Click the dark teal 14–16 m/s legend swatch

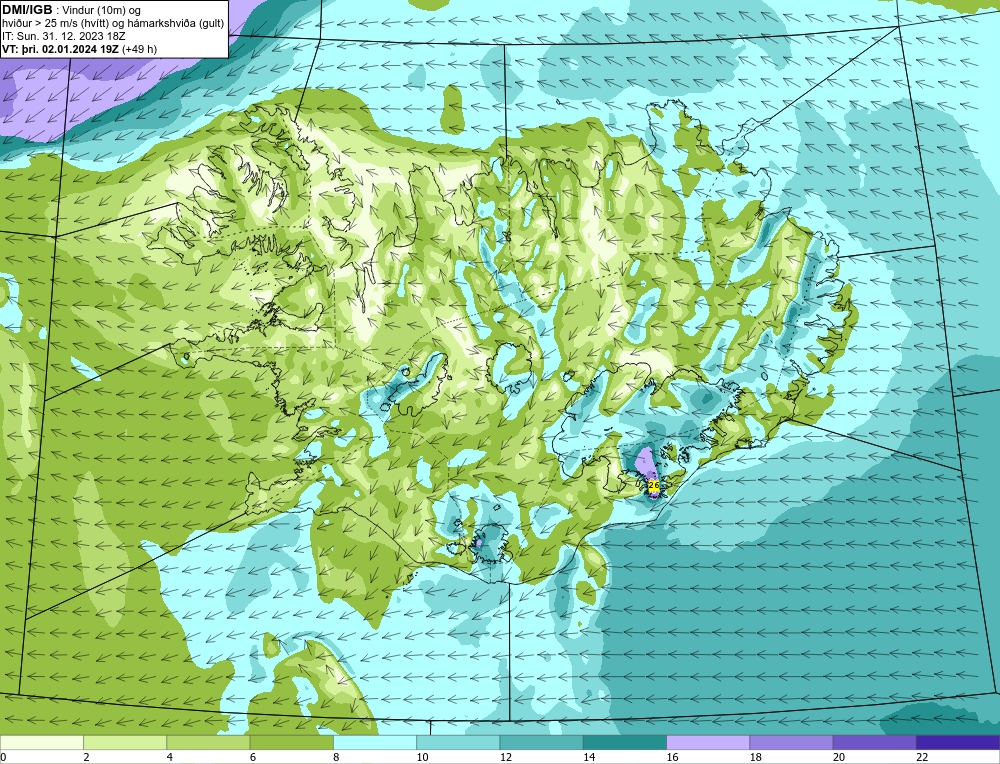click(x=625, y=742)
